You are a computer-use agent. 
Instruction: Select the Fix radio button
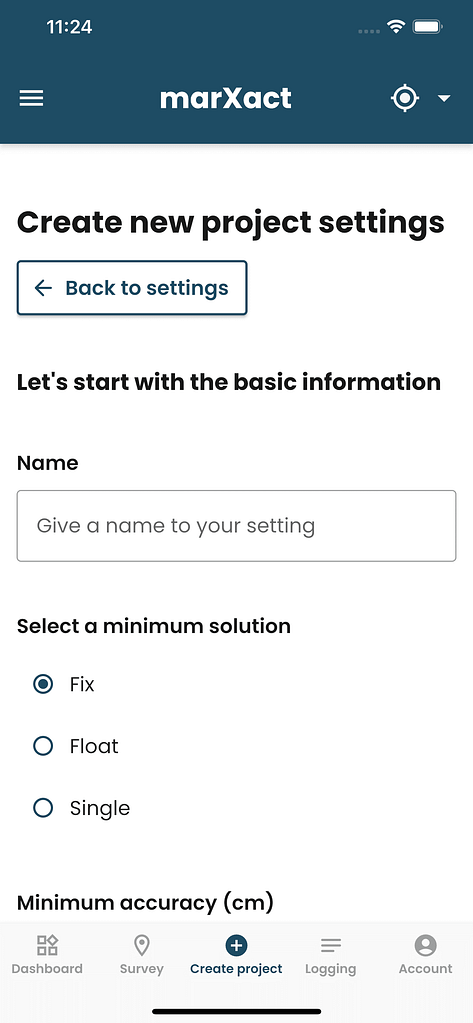click(43, 684)
